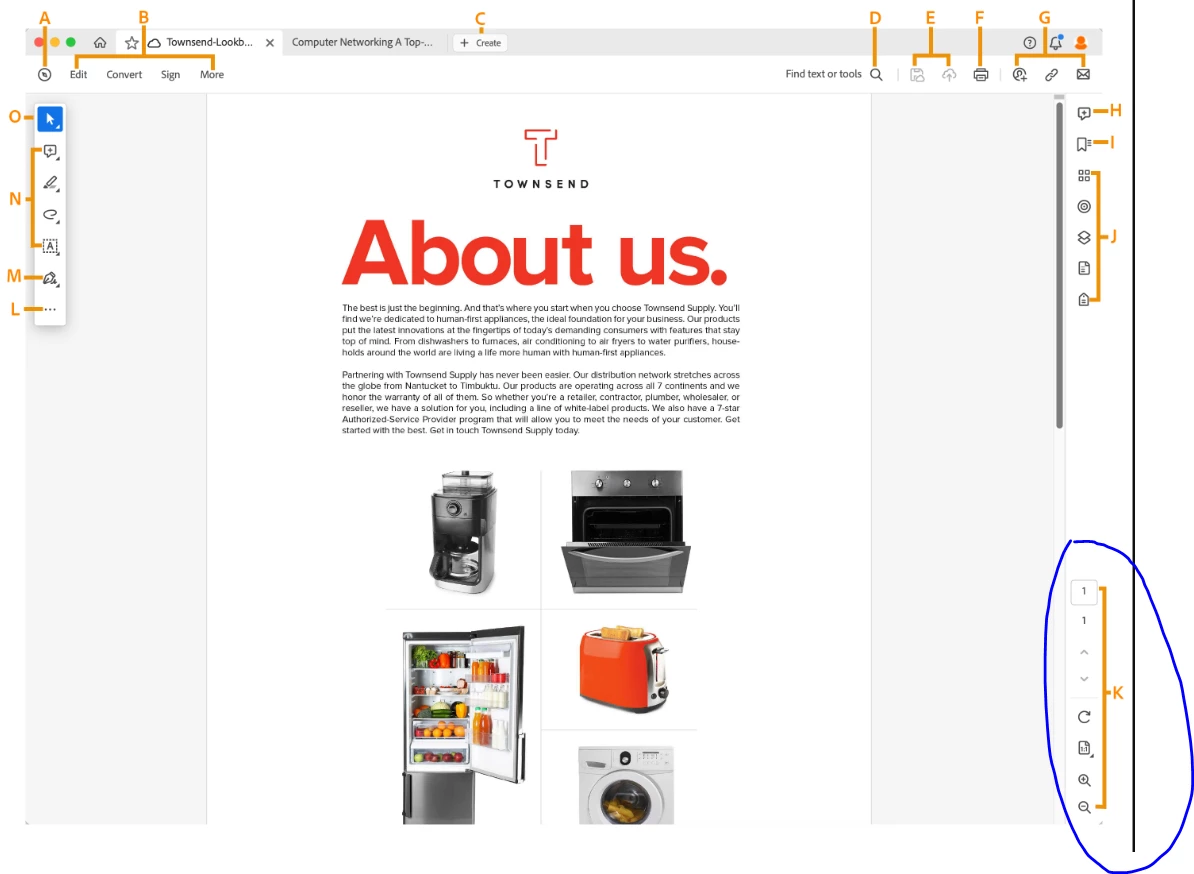Open the Edit menu
1194x874 pixels.
(x=78, y=75)
